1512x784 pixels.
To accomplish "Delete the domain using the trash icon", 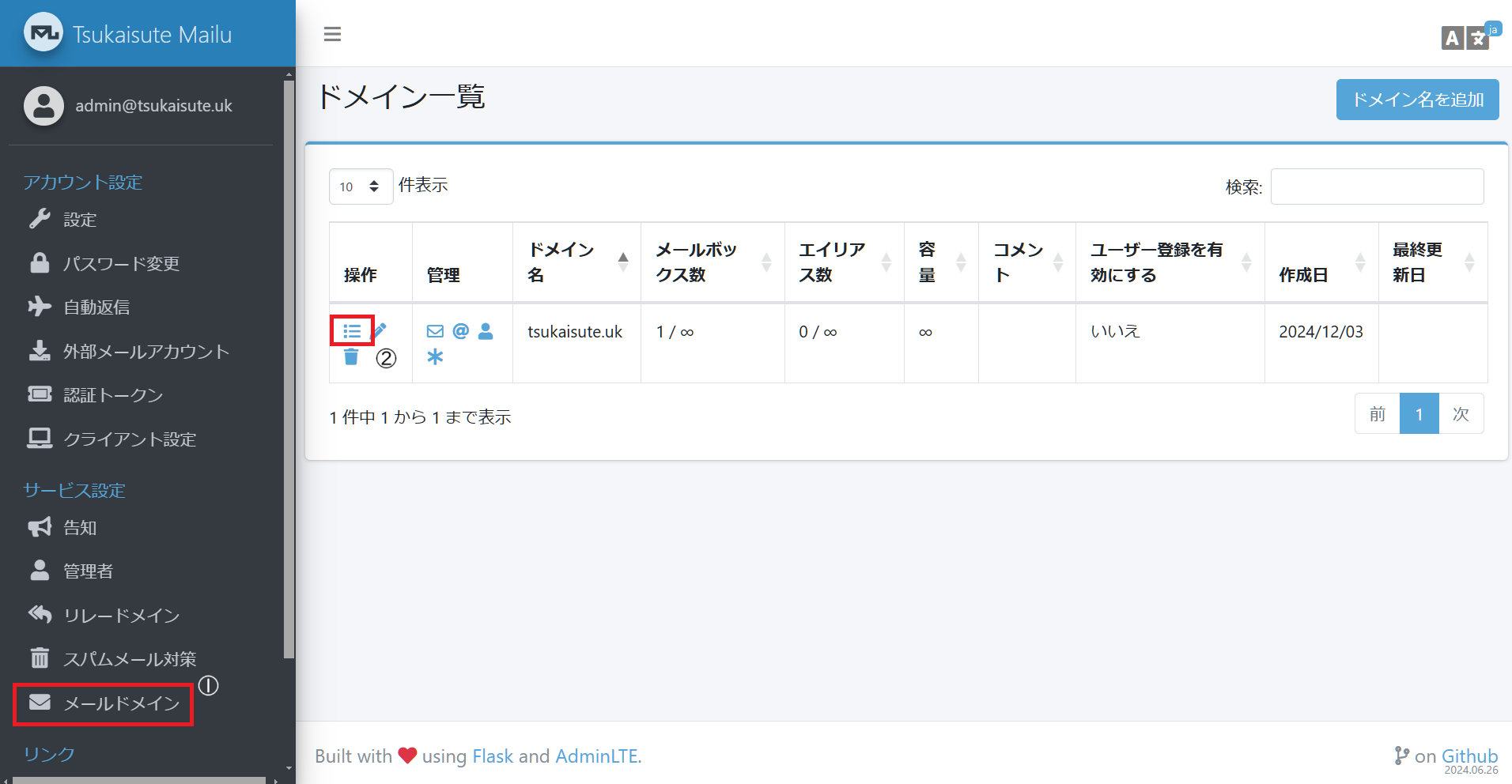I will 352,357.
